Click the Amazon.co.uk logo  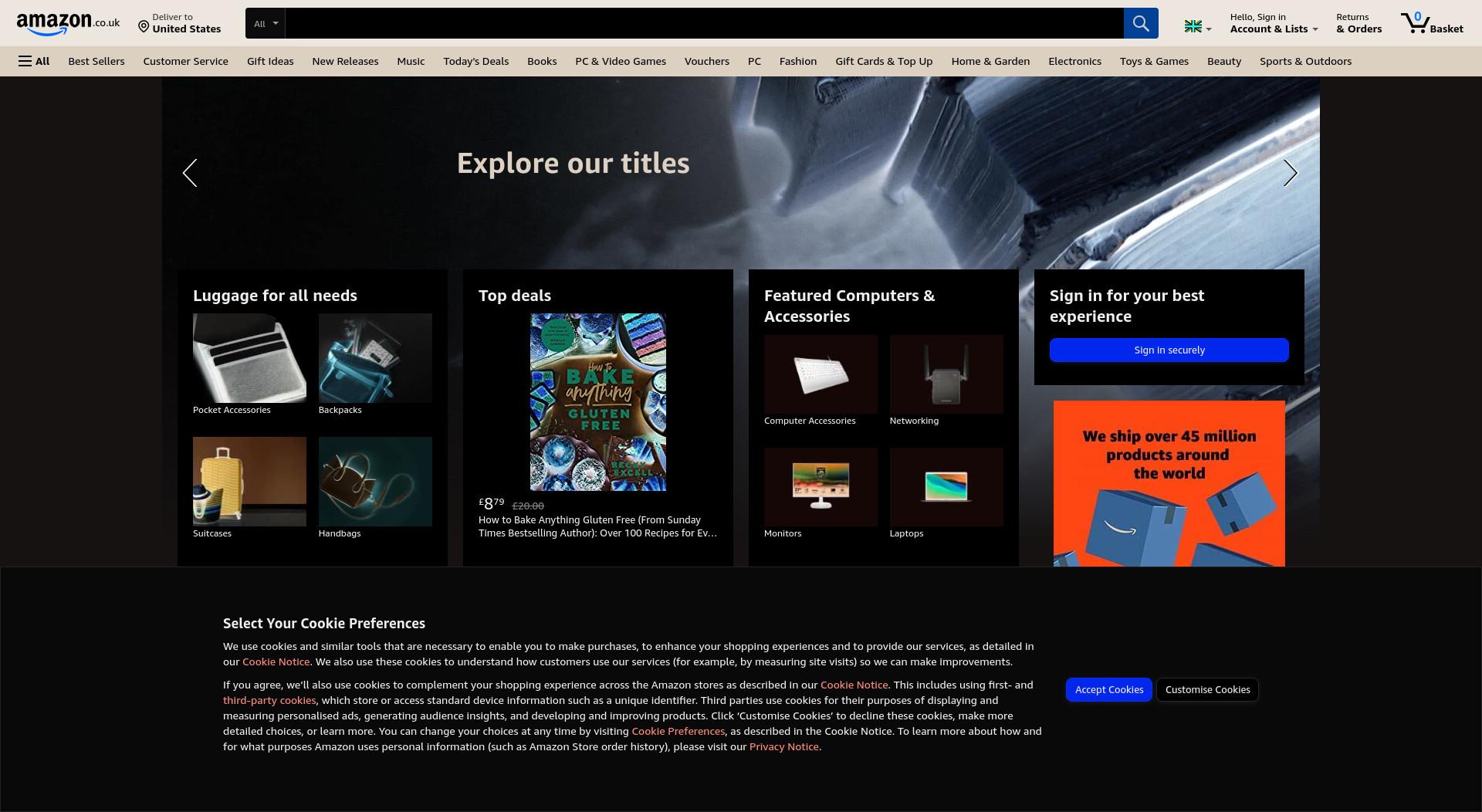(68, 23)
